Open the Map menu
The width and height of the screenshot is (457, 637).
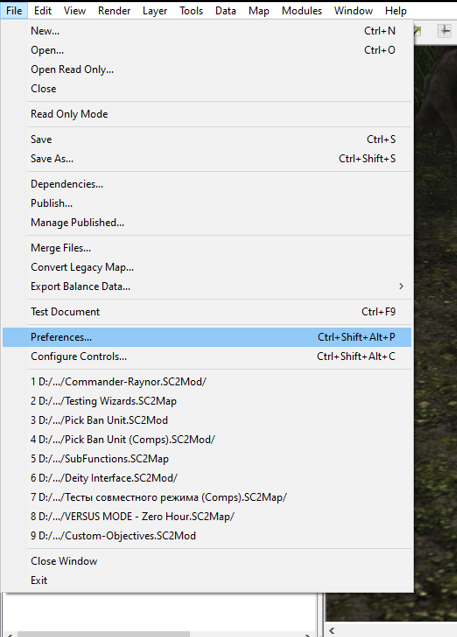coord(259,11)
